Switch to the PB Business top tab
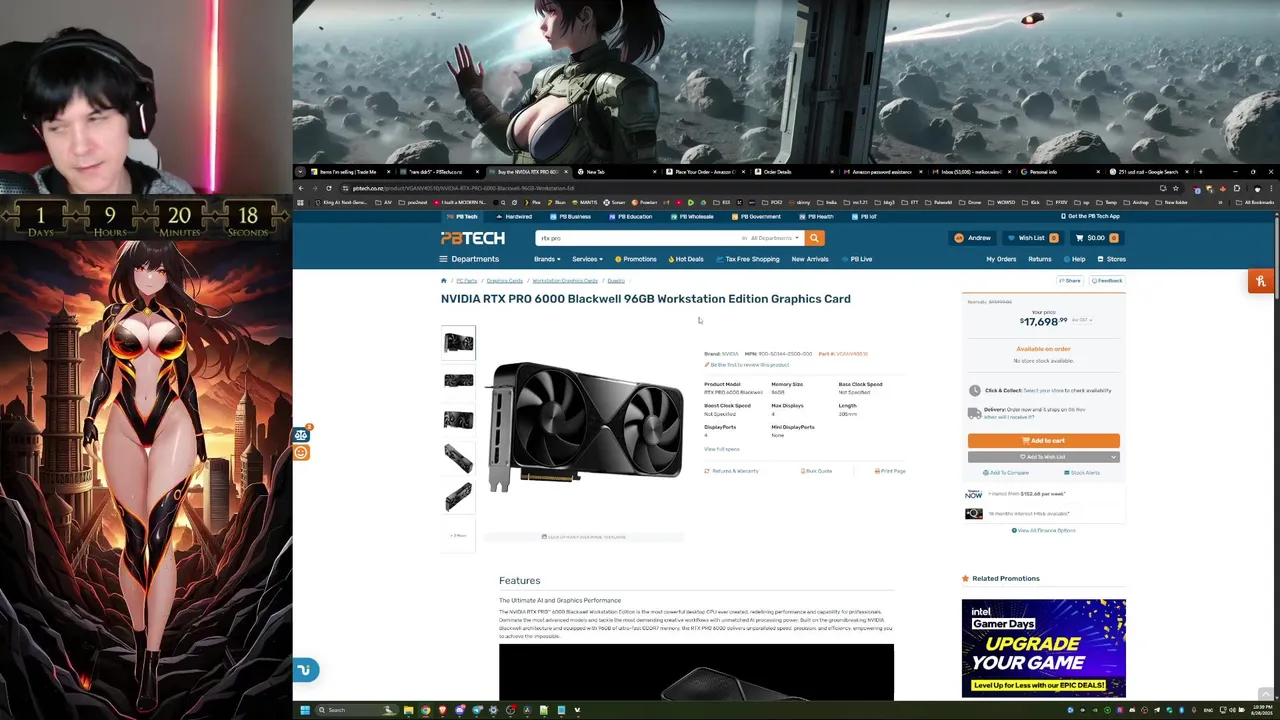1280x720 pixels. click(x=570, y=216)
